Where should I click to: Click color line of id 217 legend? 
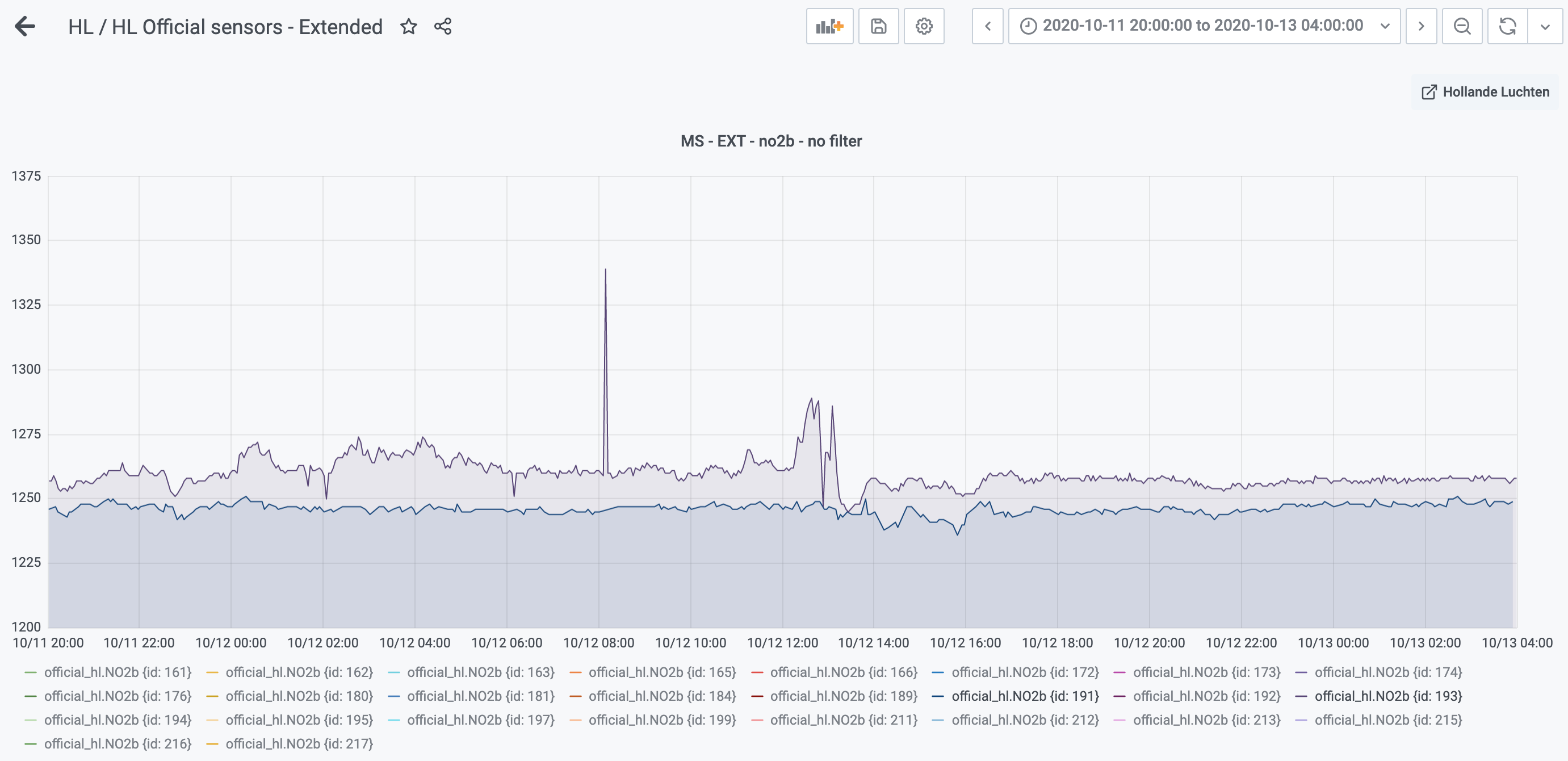[212, 744]
